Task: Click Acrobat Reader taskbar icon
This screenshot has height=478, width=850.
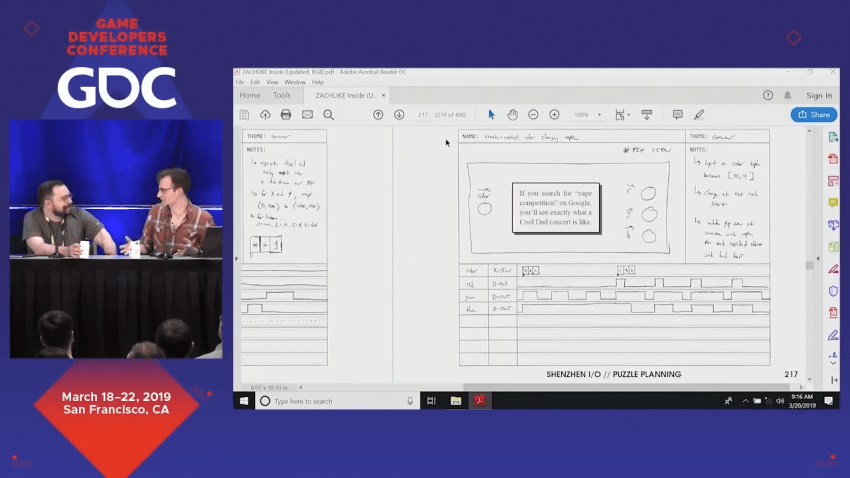Action: [480, 401]
